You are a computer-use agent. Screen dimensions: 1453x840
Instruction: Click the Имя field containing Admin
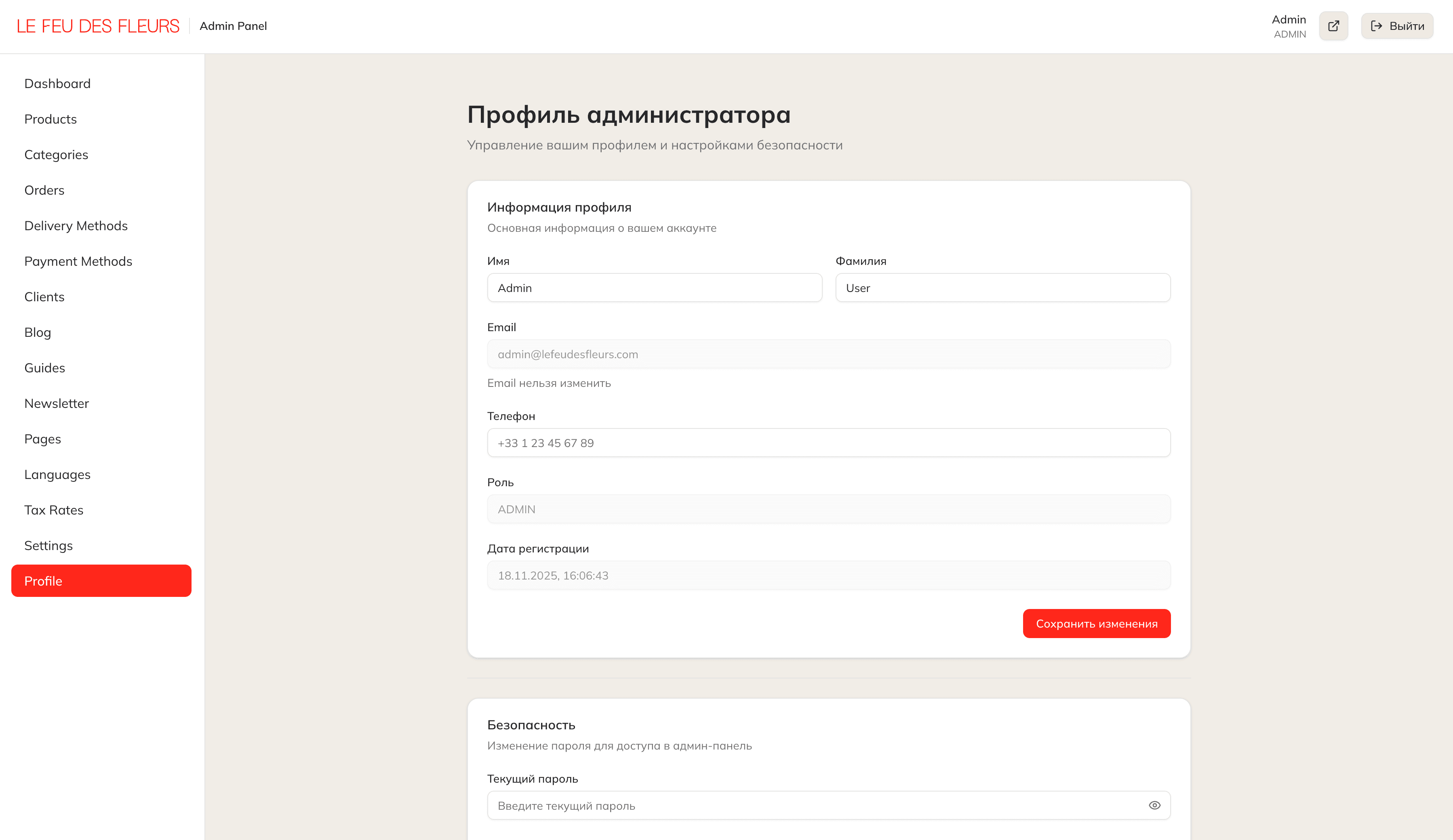click(655, 288)
